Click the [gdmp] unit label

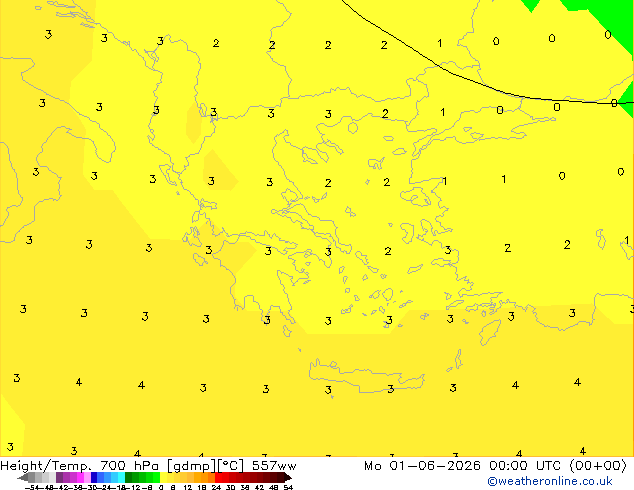point(192,466)
